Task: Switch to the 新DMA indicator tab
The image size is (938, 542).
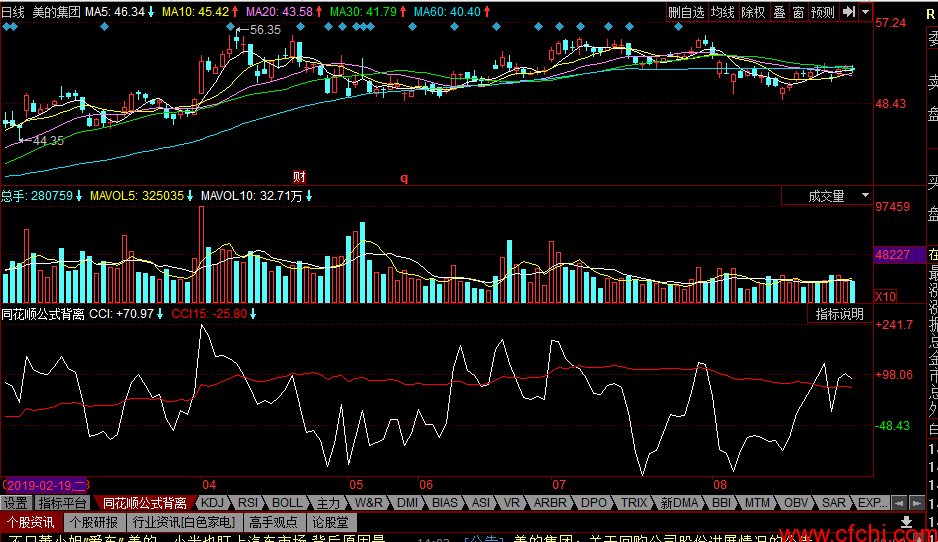Action: click(679, 503)
